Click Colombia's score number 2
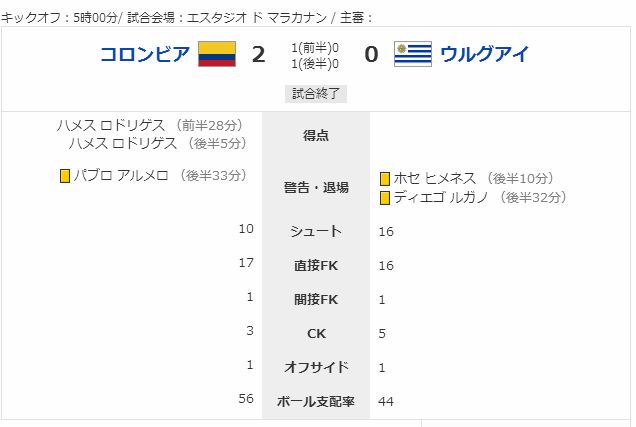The image size is (636, 427). coord(258,54)
